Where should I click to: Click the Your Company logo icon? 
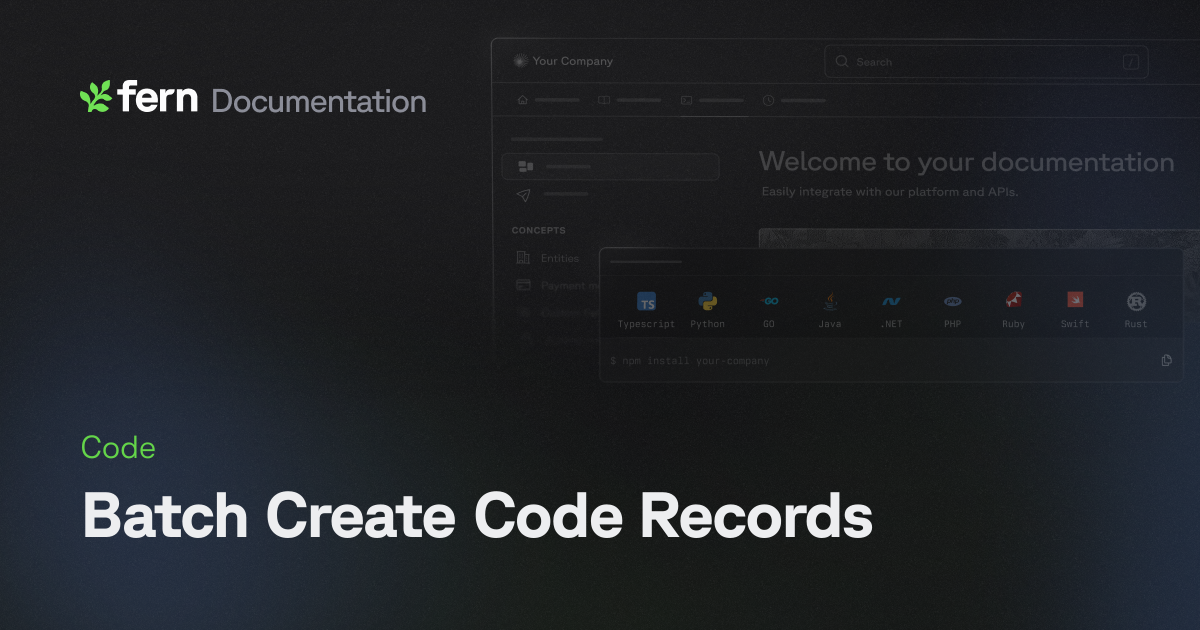519,61
